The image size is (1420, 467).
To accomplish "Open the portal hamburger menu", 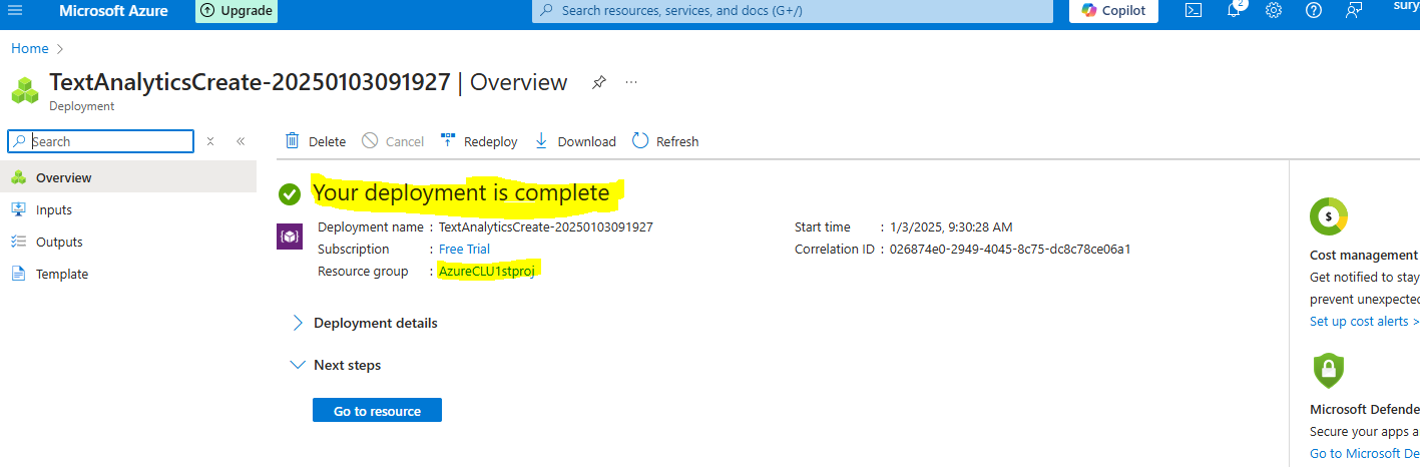I will click(16, 10).
